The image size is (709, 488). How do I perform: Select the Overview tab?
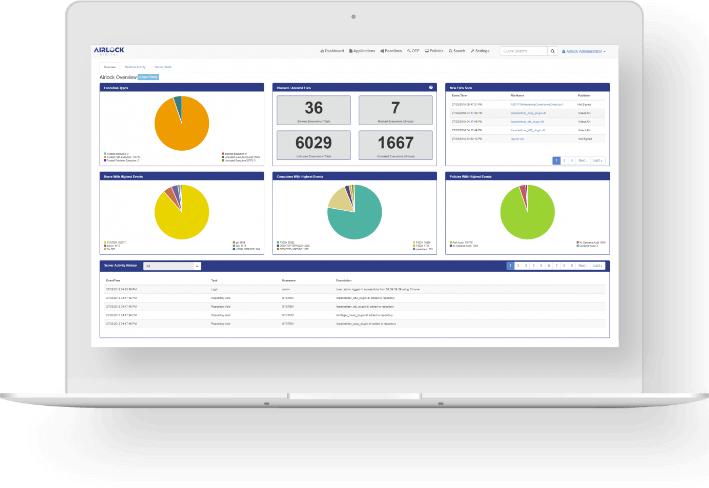click(x=110, y=67)
